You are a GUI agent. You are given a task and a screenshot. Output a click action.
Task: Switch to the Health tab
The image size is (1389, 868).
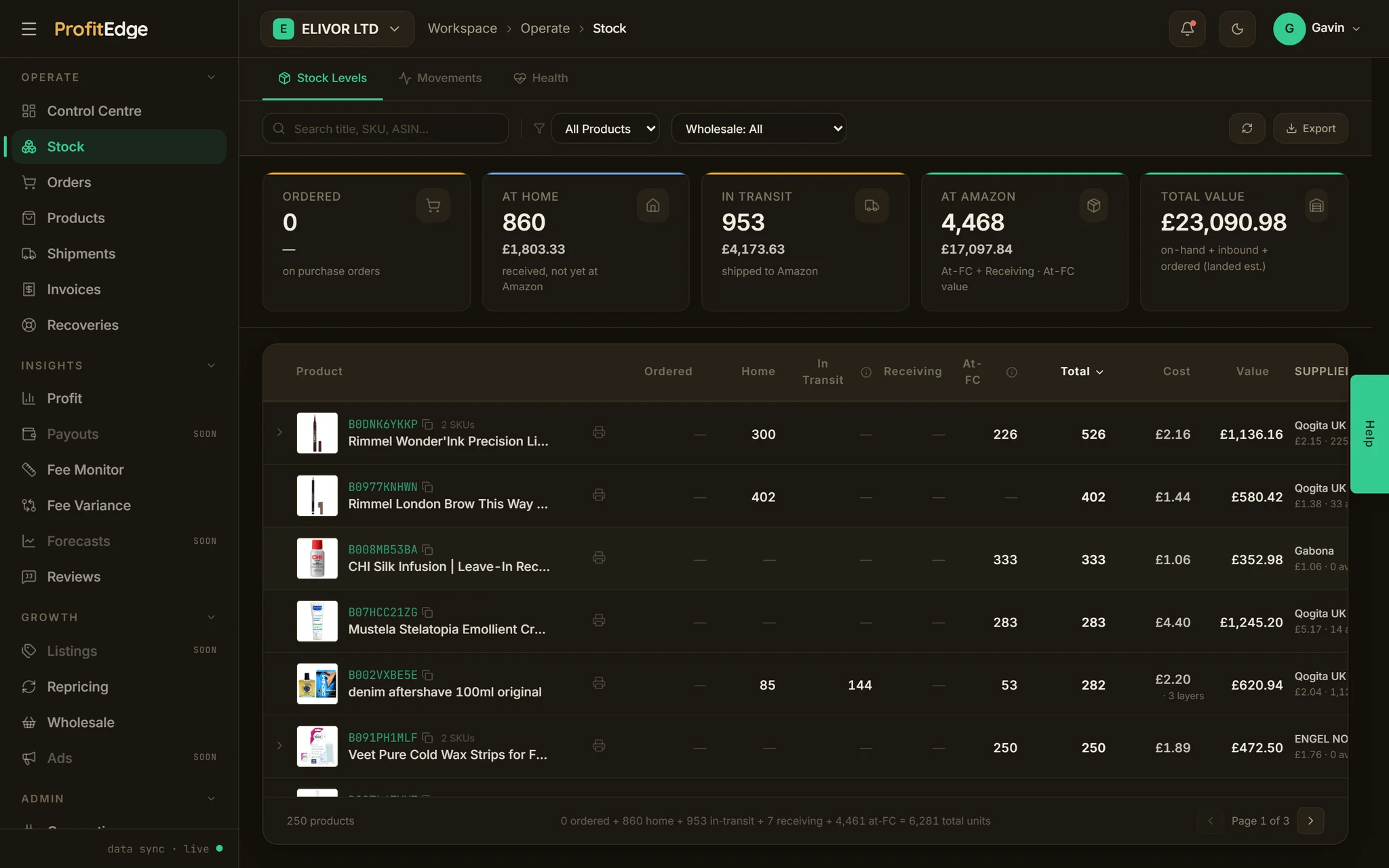[x=541, y=78]
